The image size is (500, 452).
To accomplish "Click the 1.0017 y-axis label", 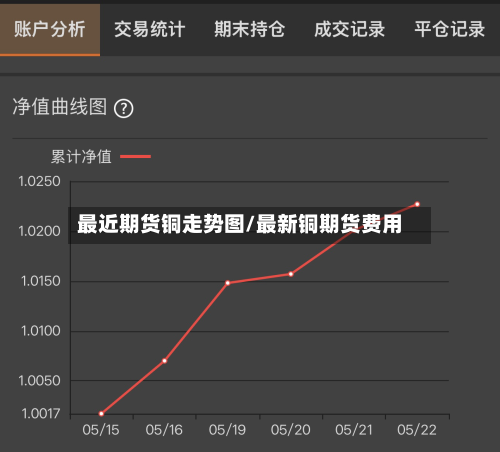I will (x=41, y=414).
